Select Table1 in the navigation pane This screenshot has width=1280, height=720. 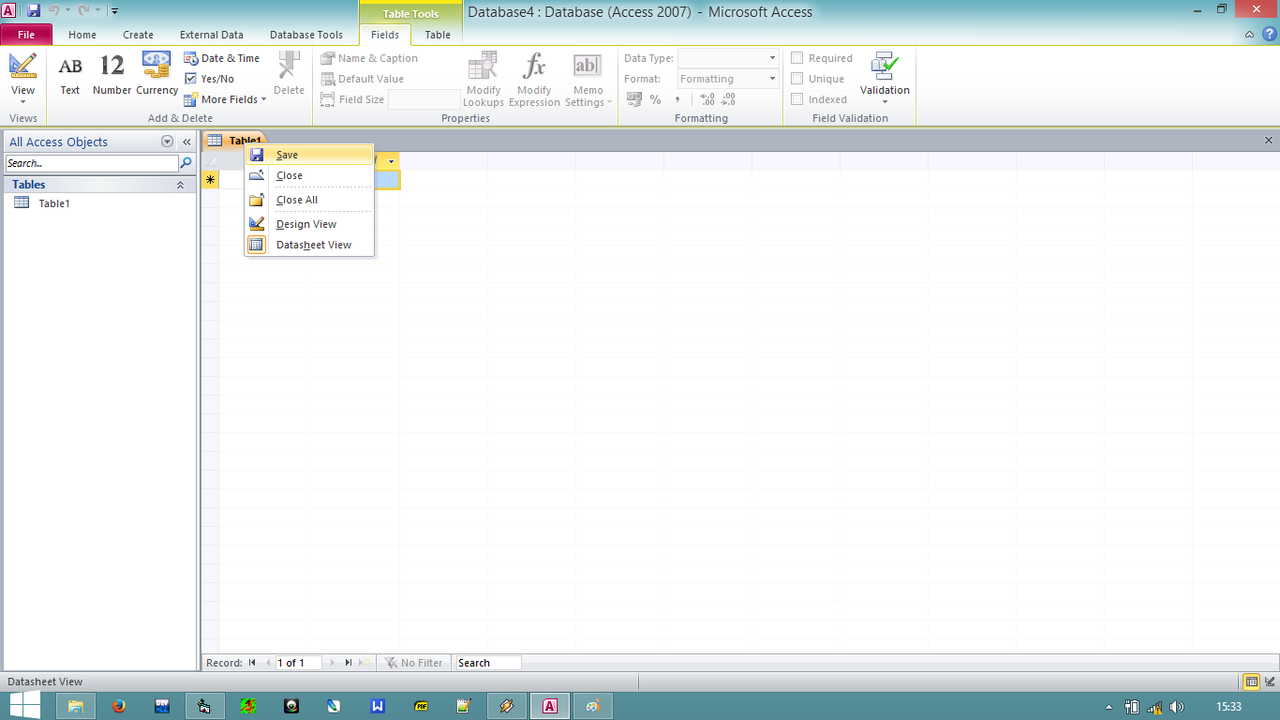point(54,203)
